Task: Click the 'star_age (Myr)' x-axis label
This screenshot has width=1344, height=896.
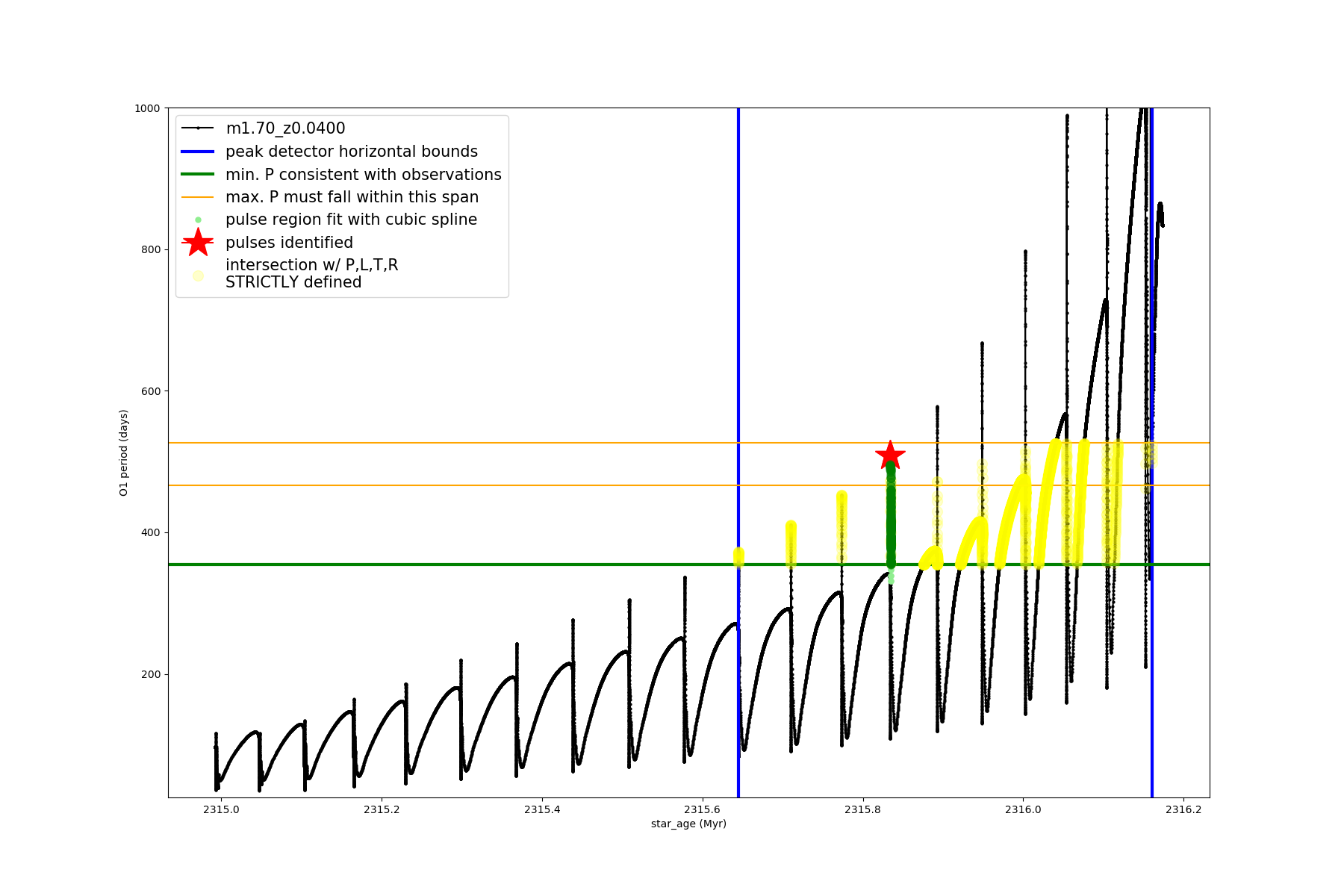Action: point(688,824)
